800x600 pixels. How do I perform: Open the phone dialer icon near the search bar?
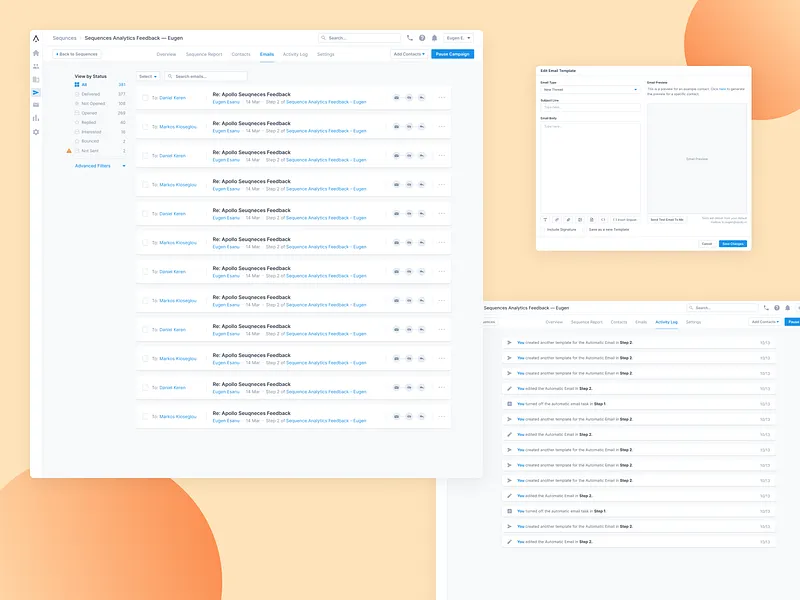tap(409, 37)
